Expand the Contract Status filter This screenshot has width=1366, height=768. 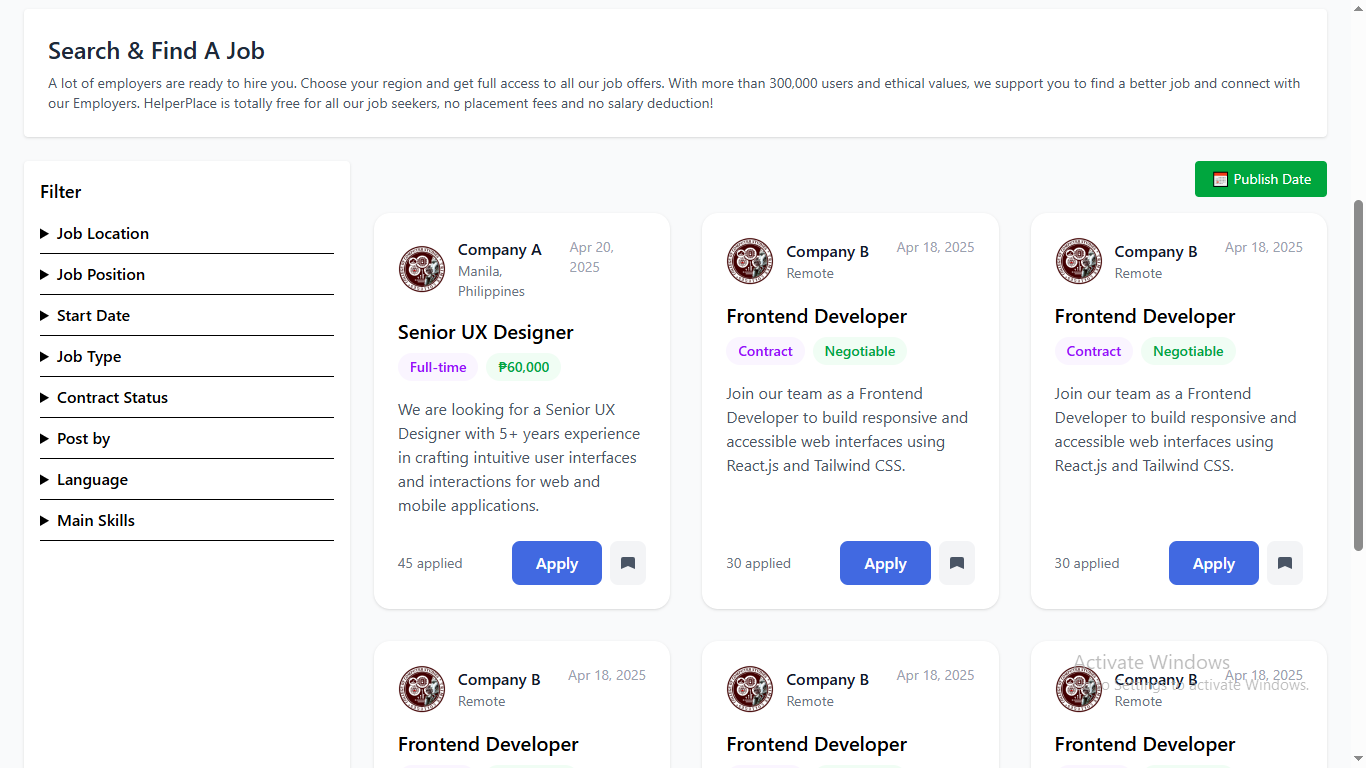click(112, 398)
